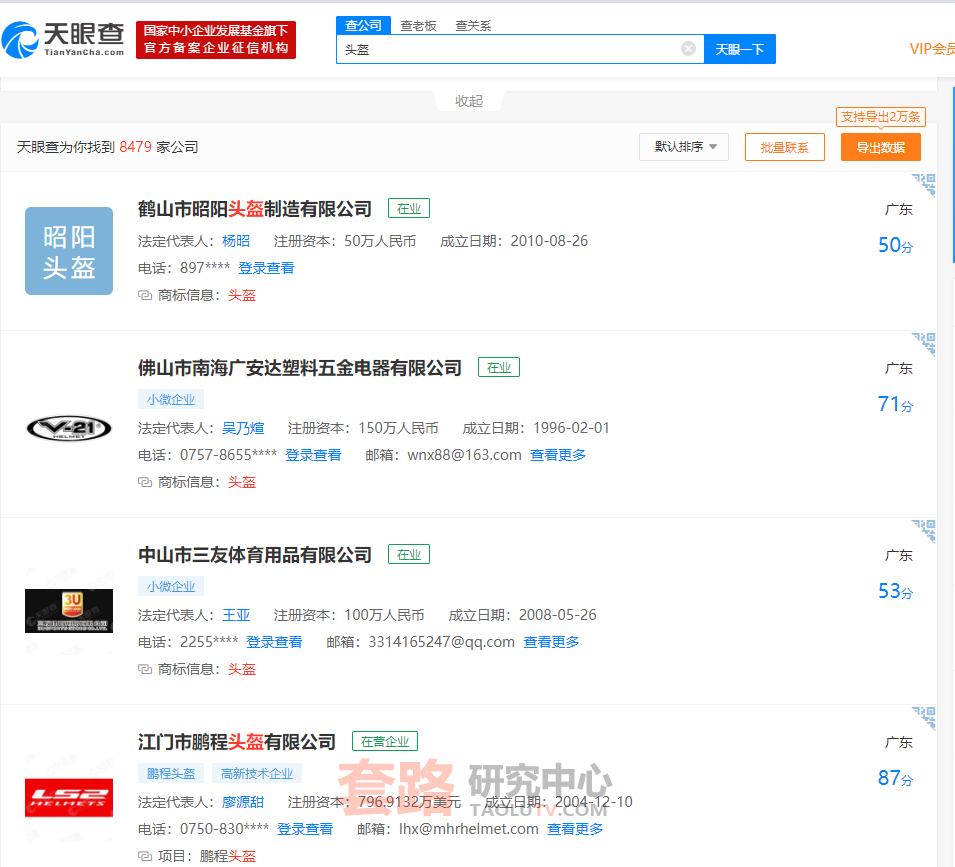Viewport: 955px width, 867px height.
Task: Open legal representative 廖源甜
Action: 243,802
